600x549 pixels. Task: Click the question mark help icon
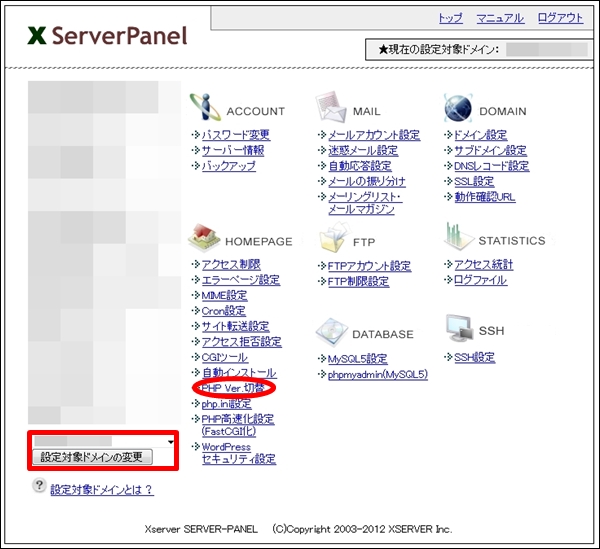pyautogui.click(x=39, y=485)
